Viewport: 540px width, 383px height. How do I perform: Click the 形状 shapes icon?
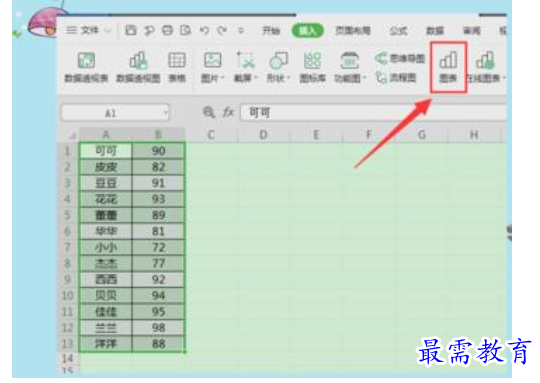pyautogui.click(x=278, y=61)
